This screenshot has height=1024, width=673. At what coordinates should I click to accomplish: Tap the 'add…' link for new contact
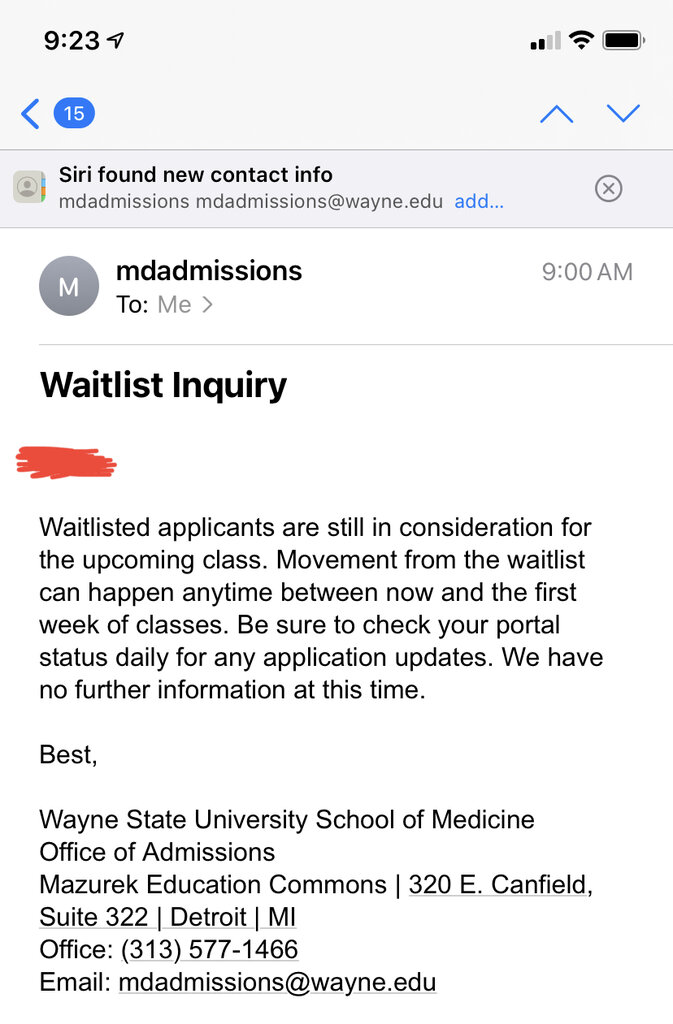pos(479,201)
